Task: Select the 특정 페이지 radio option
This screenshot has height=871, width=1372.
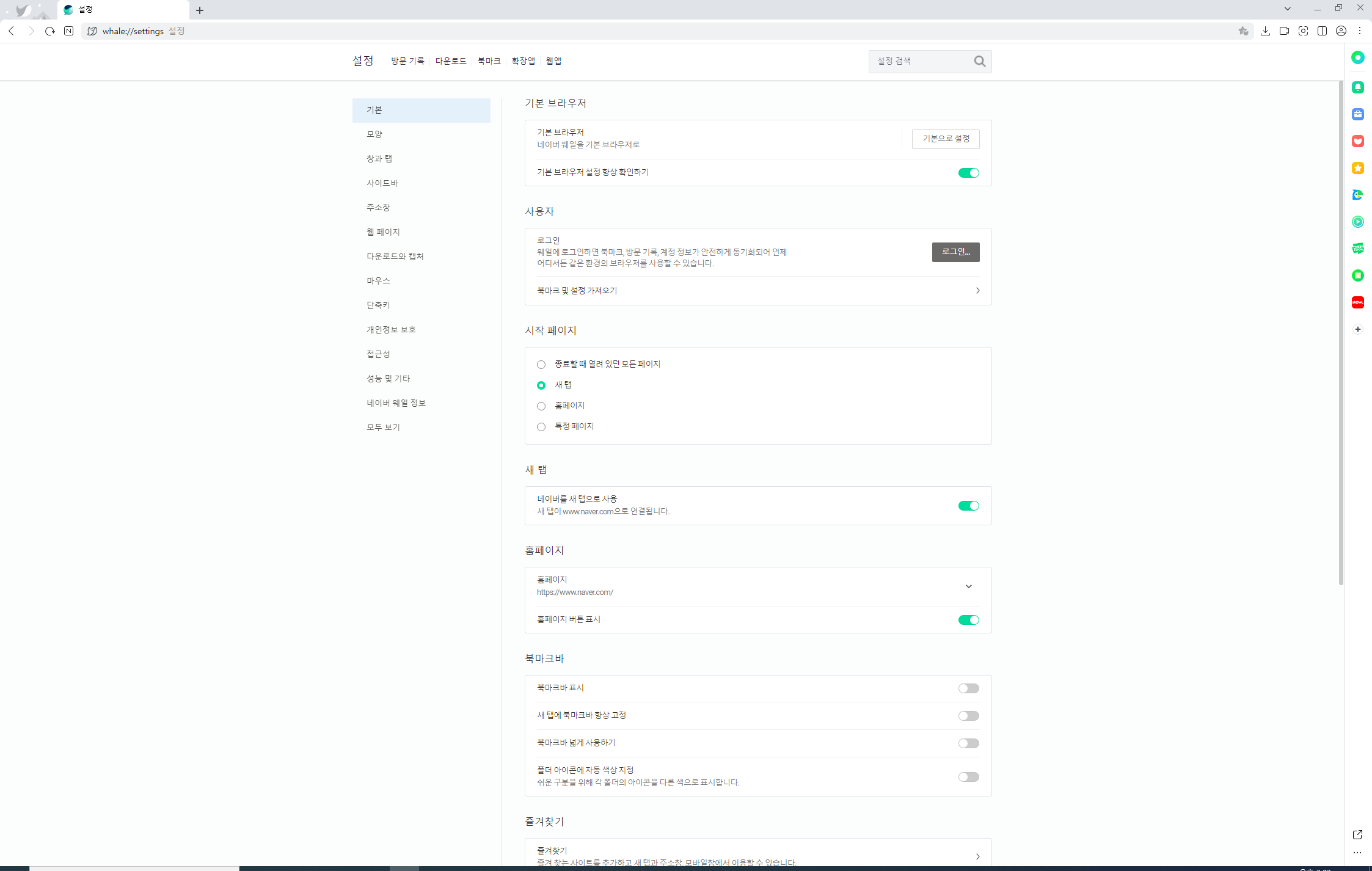Action: pos(541,427)
